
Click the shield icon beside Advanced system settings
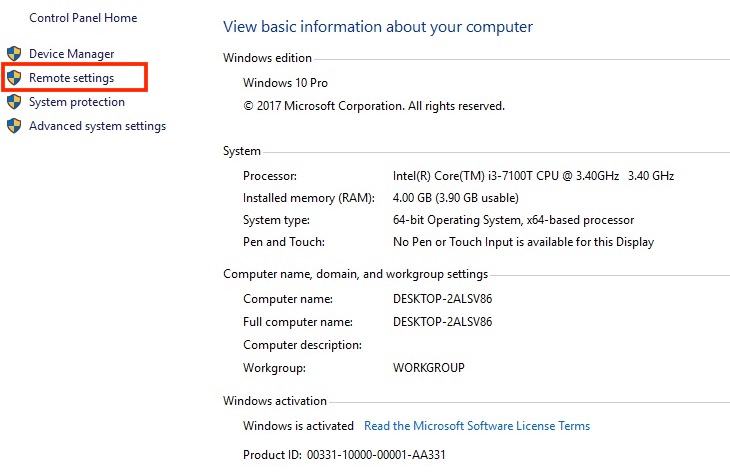14,126
